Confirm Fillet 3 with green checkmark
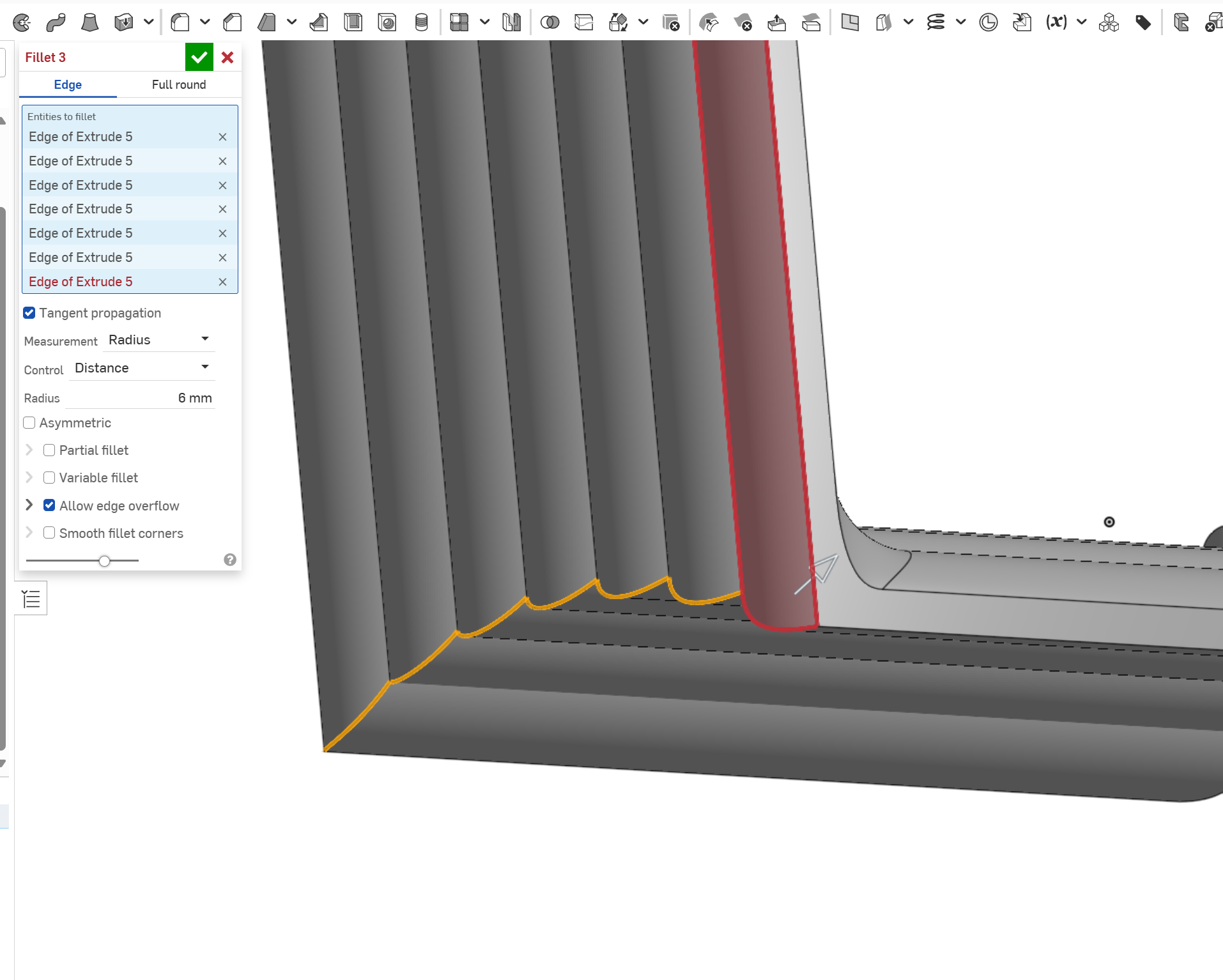Screen dimensions: 1223x980 [x=199, y=57]
